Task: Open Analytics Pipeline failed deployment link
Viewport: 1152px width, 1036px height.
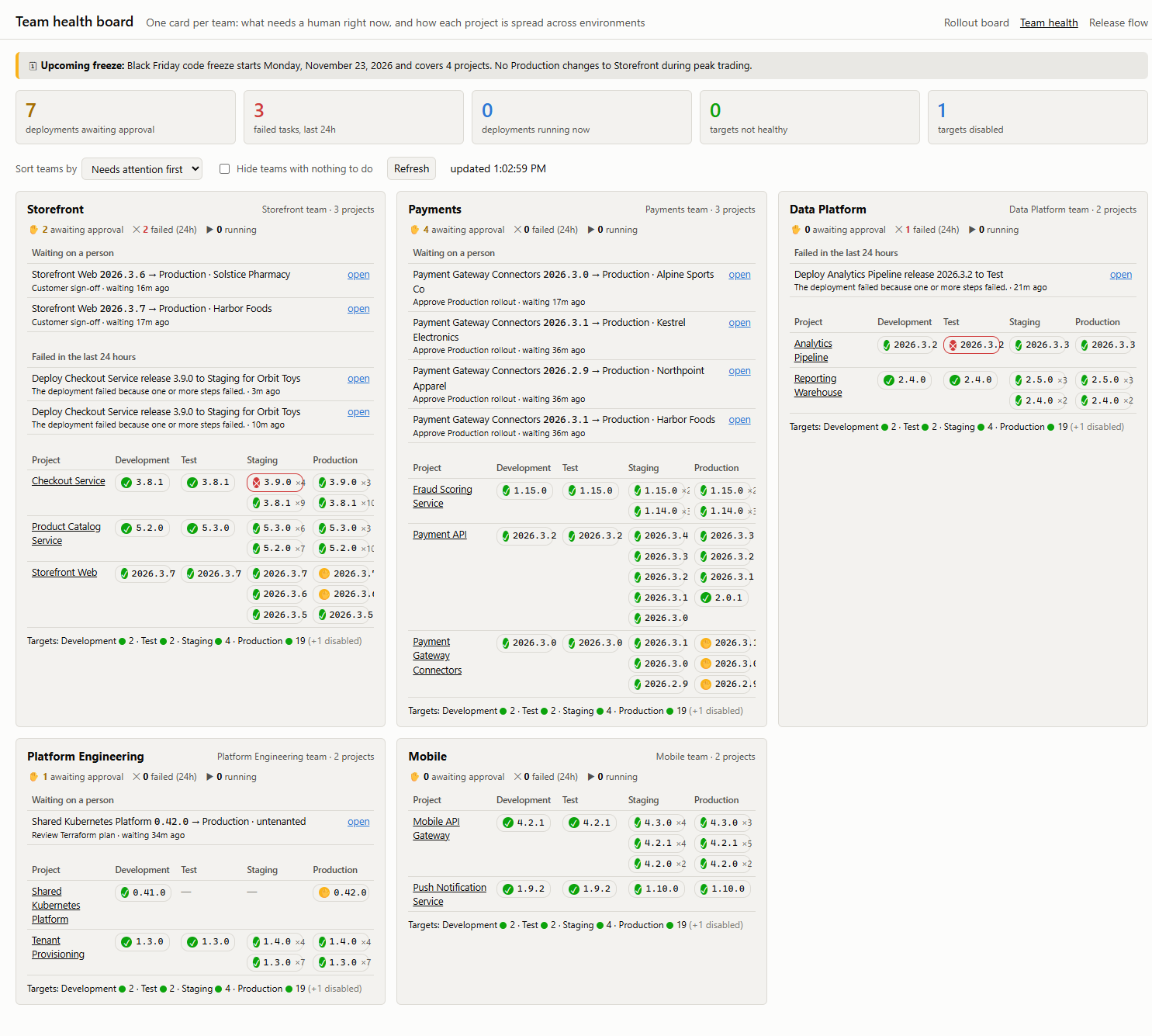Action: click(1120, 275)
